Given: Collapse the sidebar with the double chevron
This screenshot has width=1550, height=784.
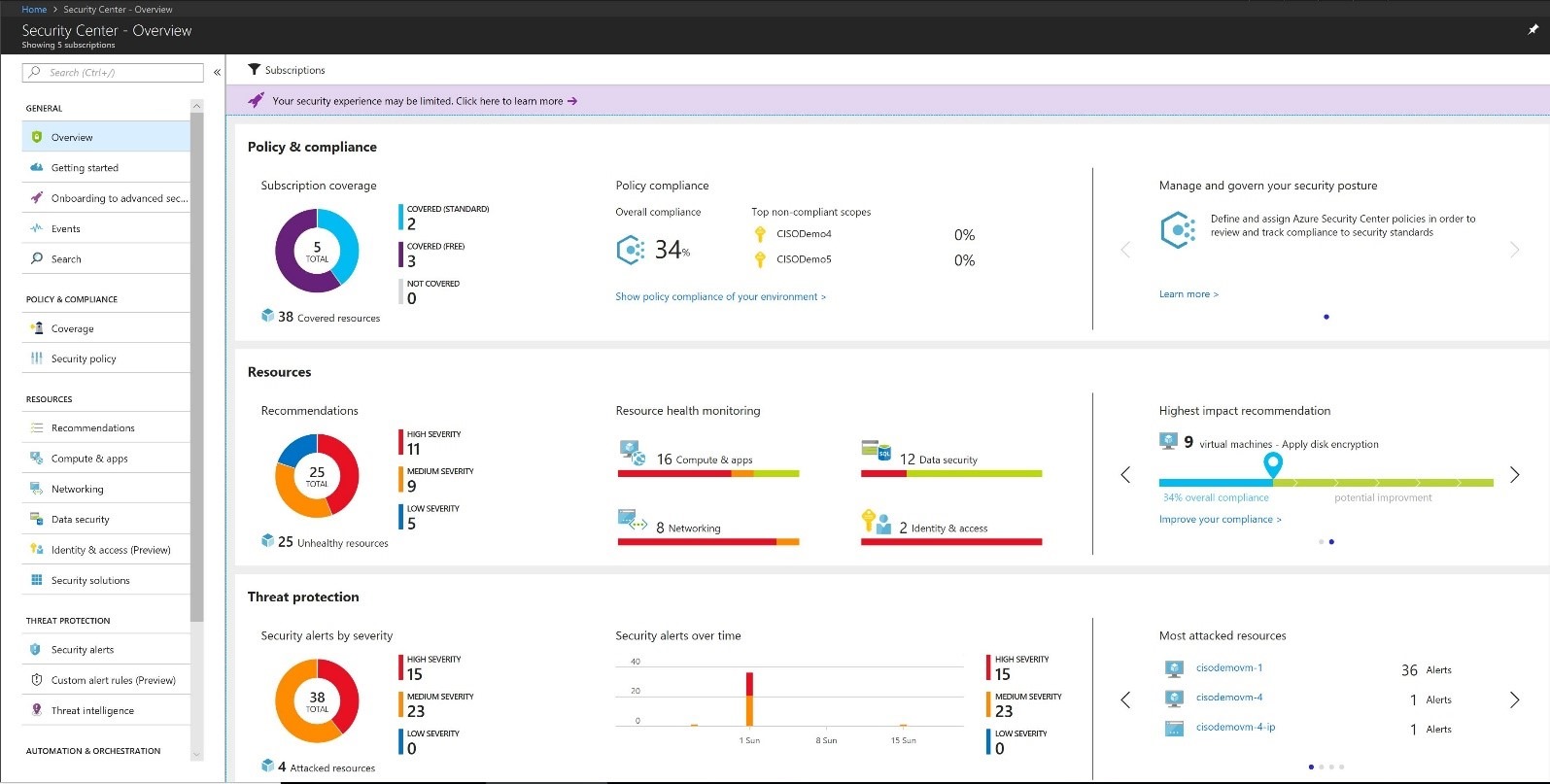Looking at the screenshot, I should point(217,72).
